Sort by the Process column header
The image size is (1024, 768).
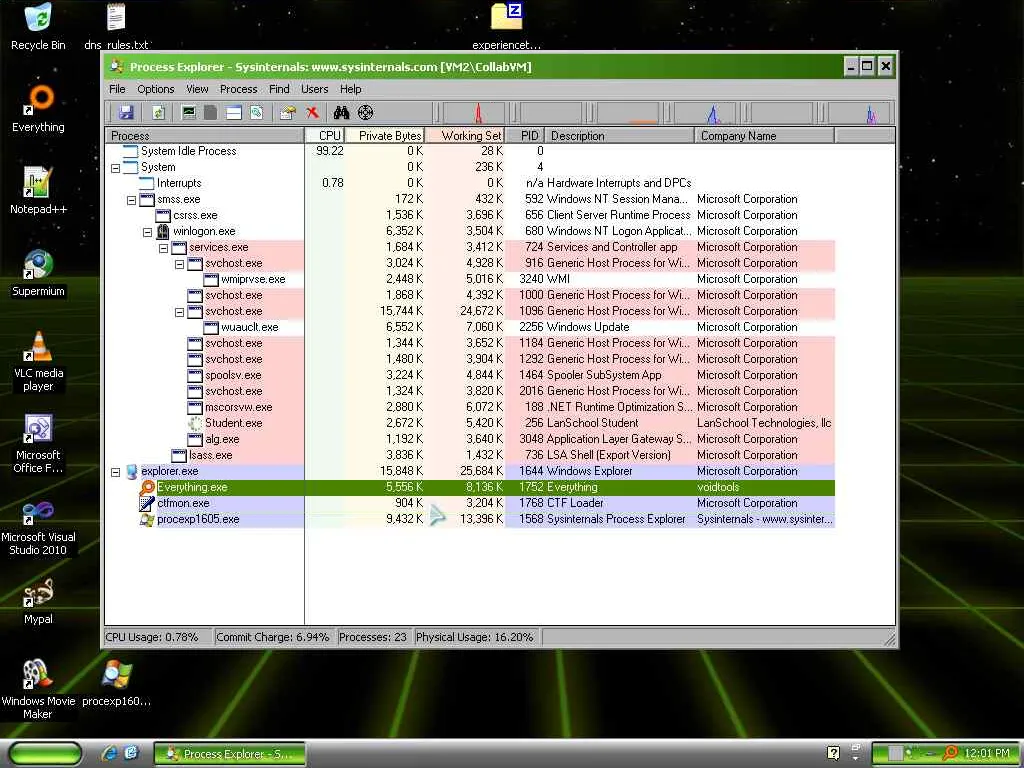tap(205, 136)
